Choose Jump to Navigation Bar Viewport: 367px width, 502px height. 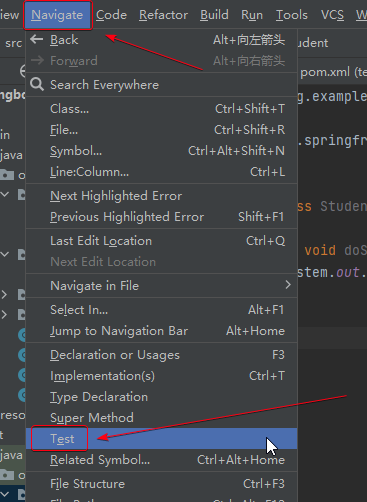(162, 331)
